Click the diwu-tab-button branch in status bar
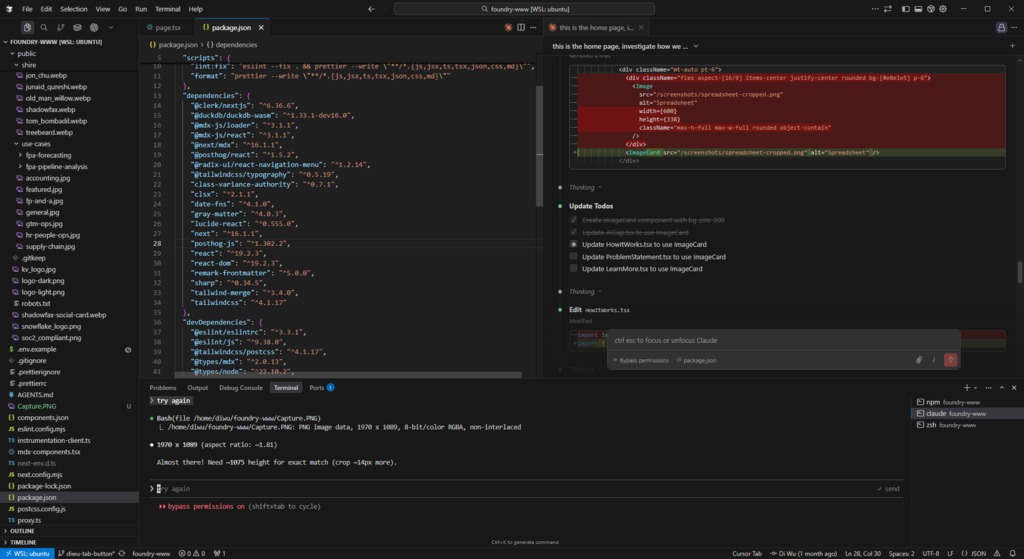The width and height of the screenshot is (1024, 559). (86, 554)
